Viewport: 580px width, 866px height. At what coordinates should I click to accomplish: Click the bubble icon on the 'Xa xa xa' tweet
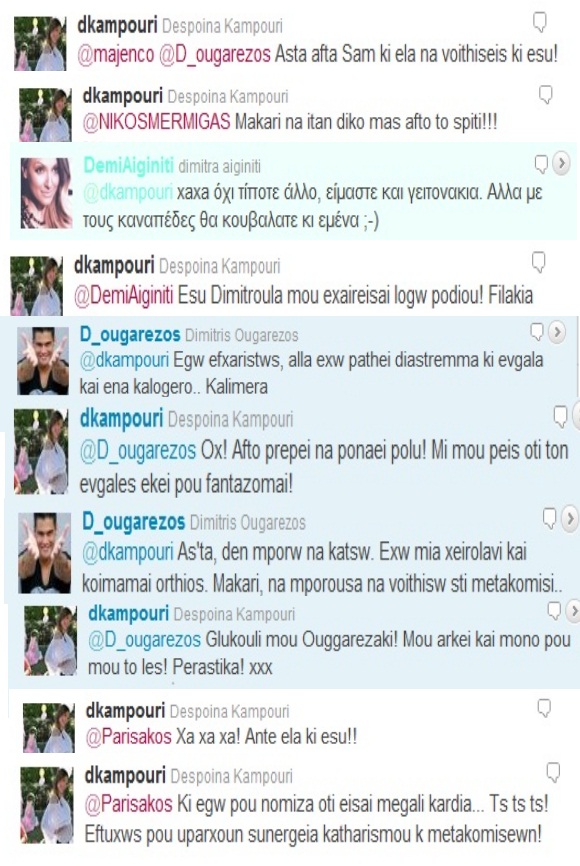click(x=544, y=708)
